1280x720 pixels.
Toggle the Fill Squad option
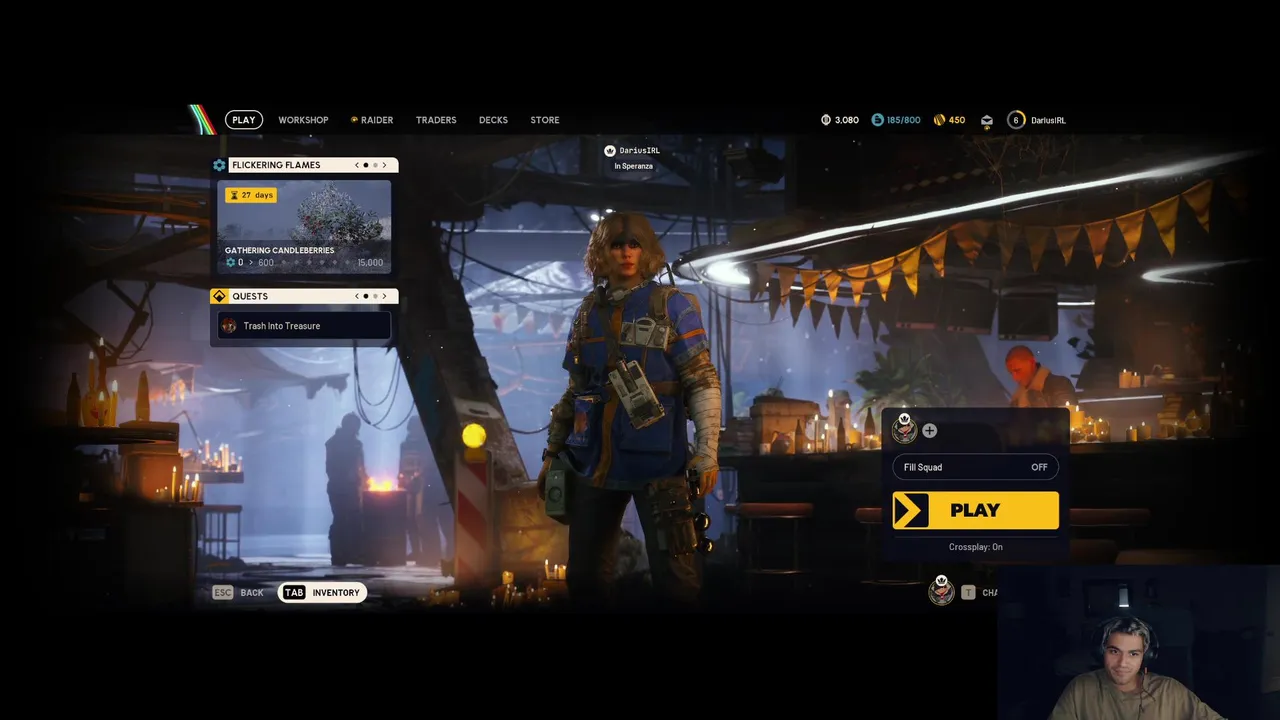click(x=975, y=467)
